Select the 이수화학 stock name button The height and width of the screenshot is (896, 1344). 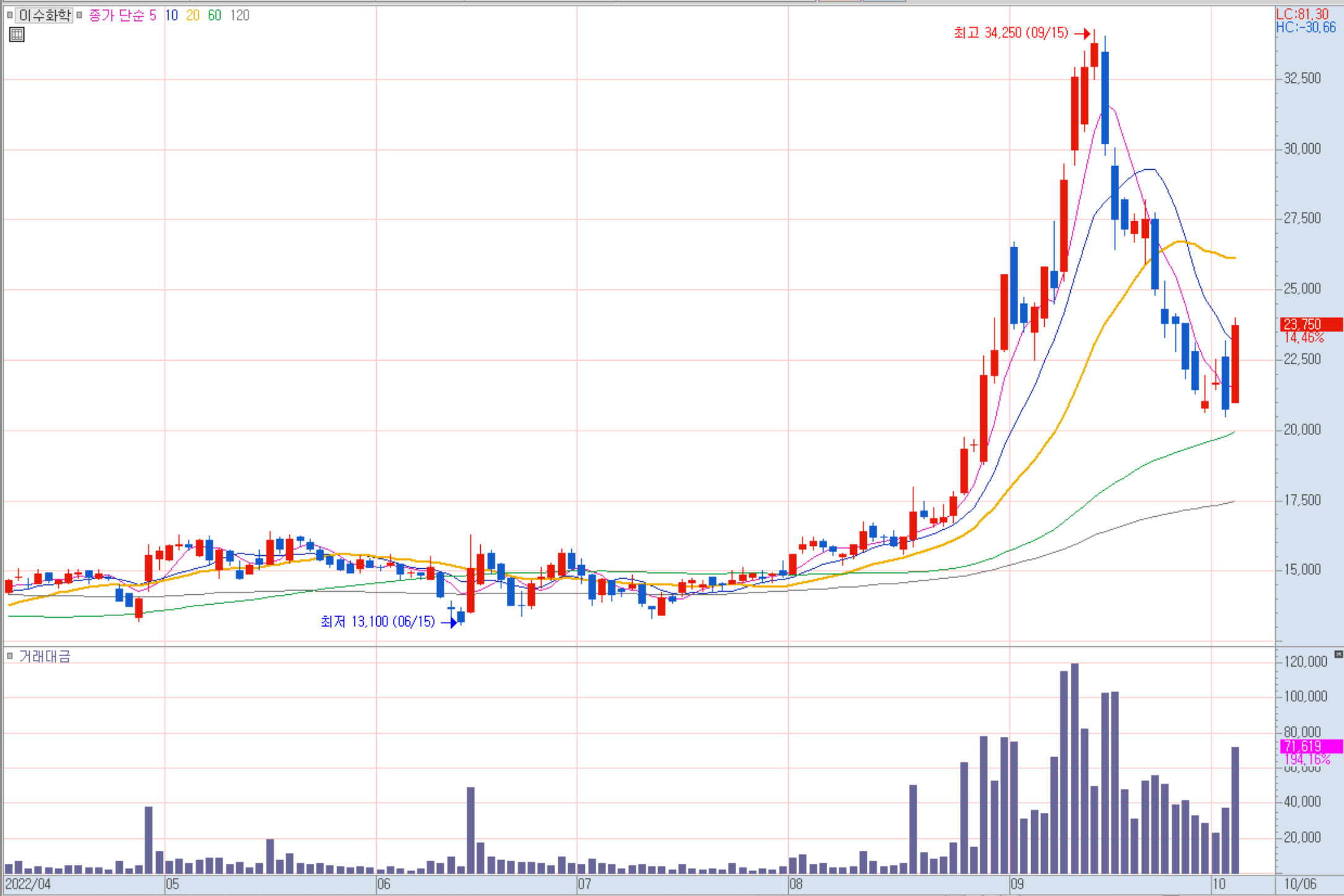point(44,15)
